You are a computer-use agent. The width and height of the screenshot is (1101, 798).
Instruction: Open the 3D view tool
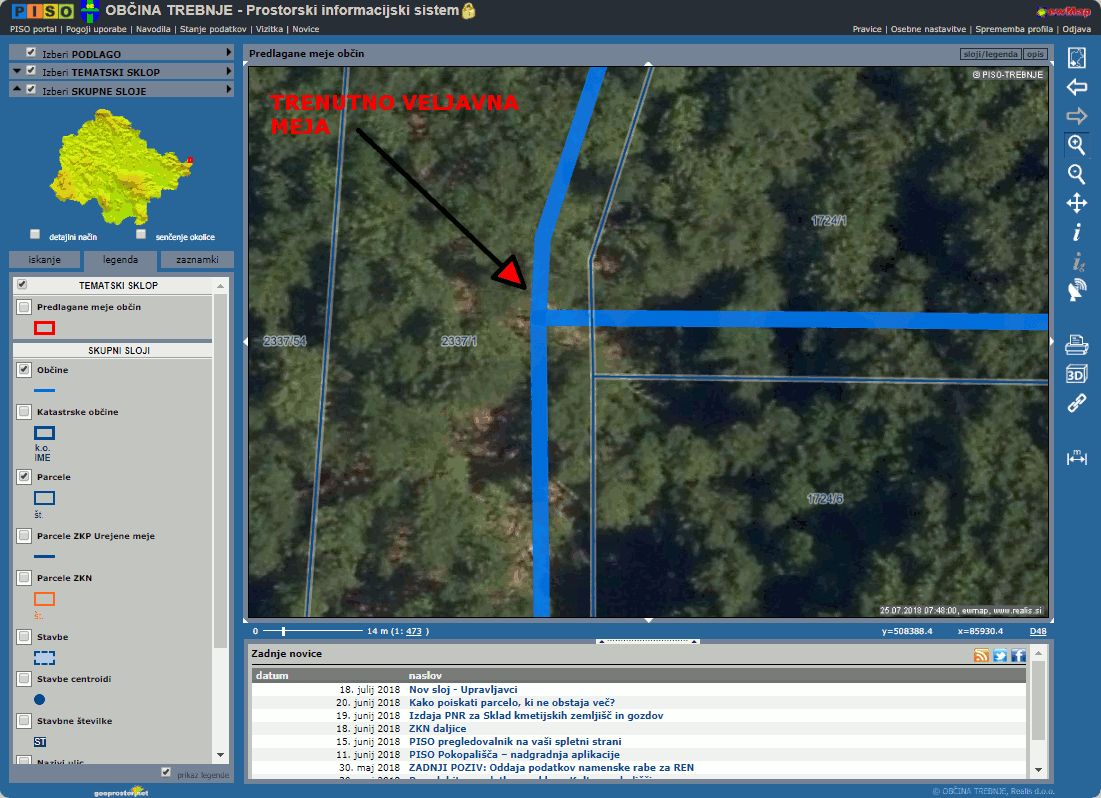click(1076, 374)
